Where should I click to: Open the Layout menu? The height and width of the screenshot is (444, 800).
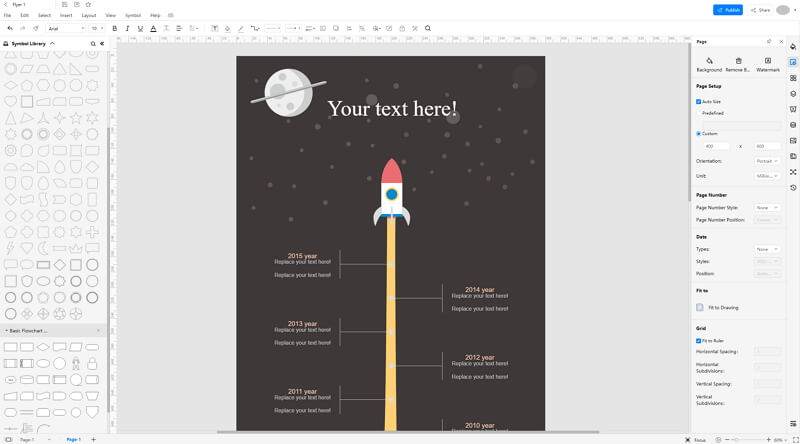pos(89,15)
